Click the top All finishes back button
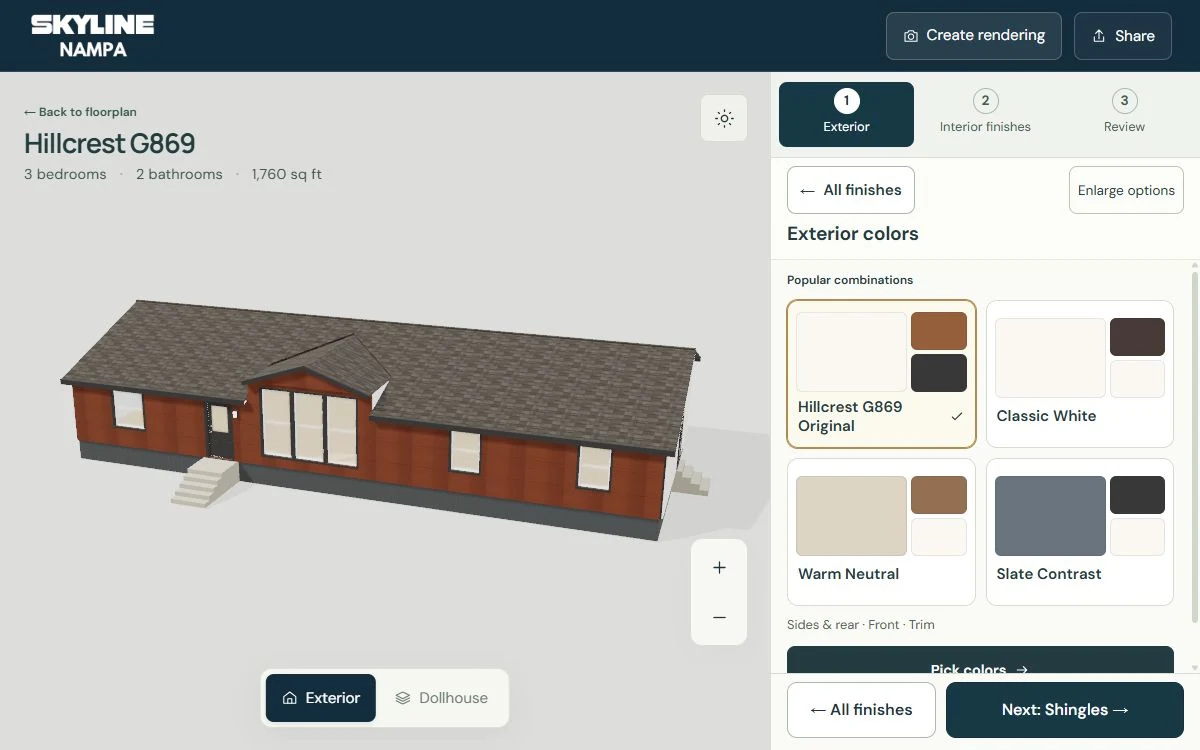1200x750 pixels. (851, 190)
